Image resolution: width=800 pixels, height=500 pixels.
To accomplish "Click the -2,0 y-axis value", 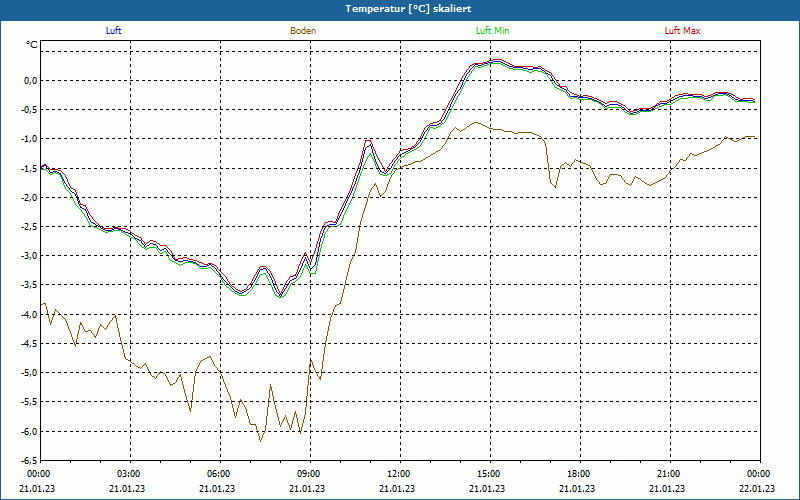I will [30, 197].
